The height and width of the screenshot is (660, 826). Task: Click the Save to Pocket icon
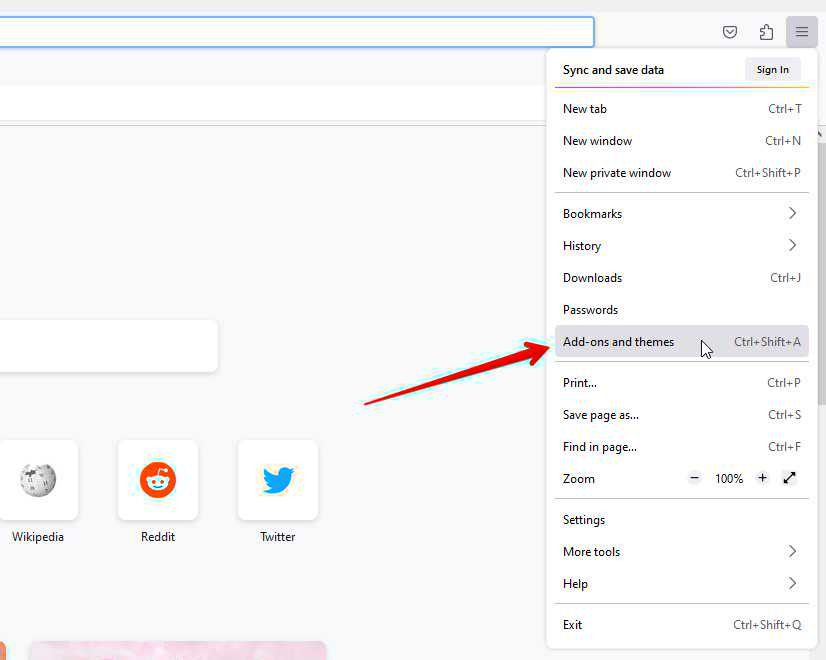[x=730, y=32]
